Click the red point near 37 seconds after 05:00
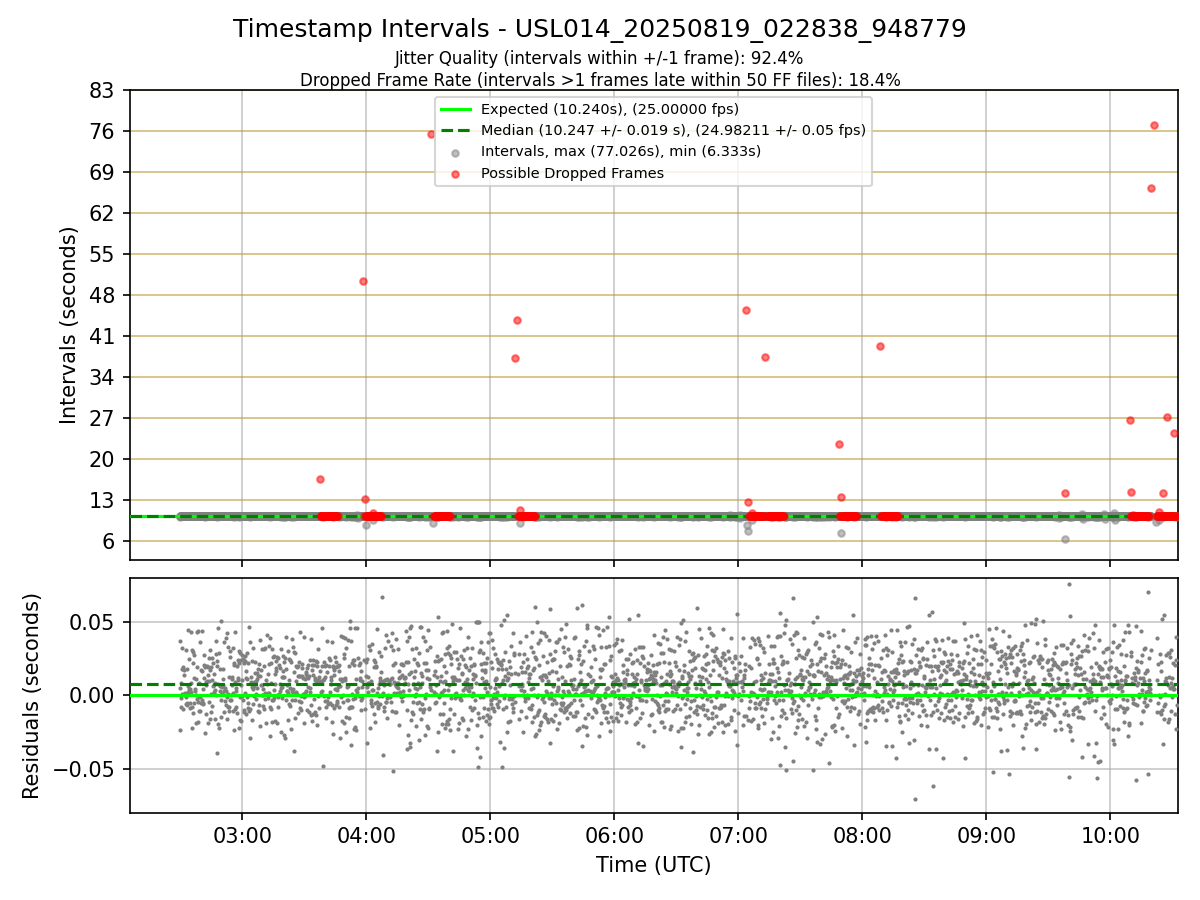This screenshot has height=900, width=1200. click(x=515, y=358)
